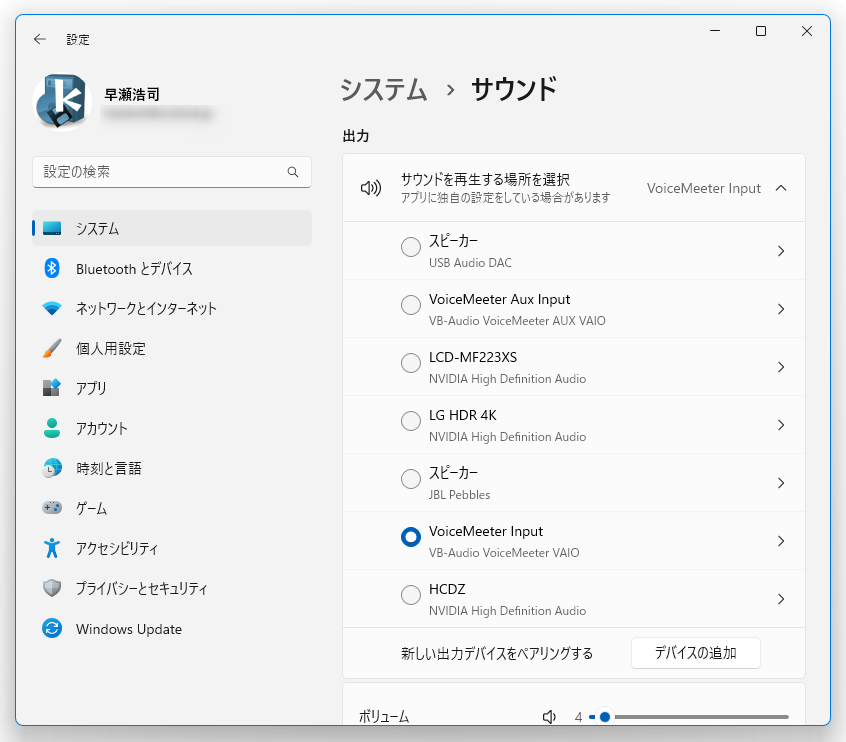Click the user profile avatar
Image resolution: width=846 pixels, height=742 pixels.
pos(61,102)
